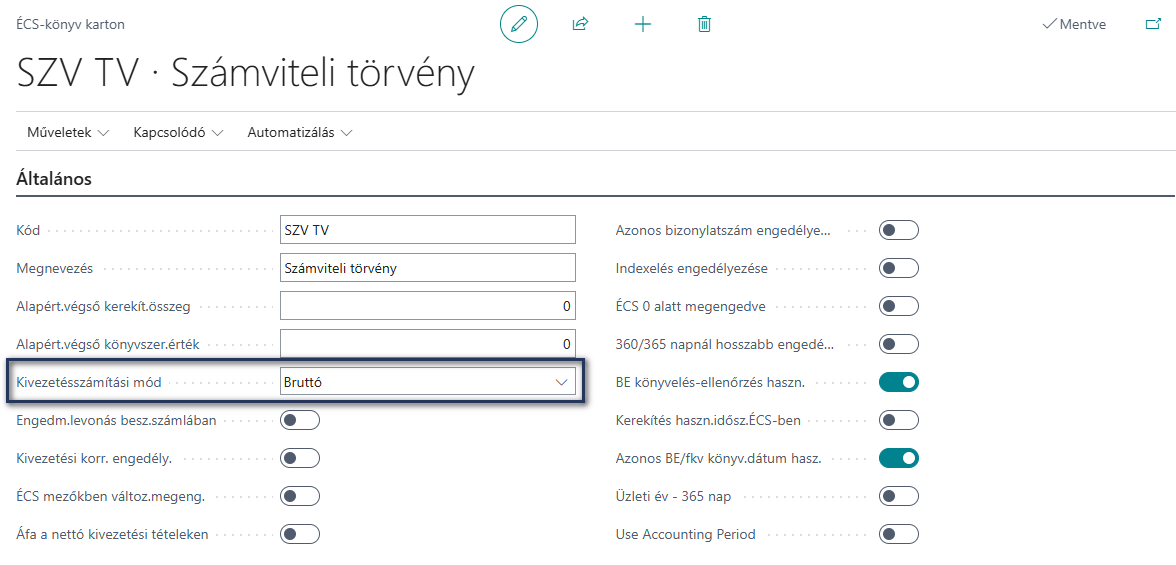This screenshot has width=1176, height=565.
Task: Click the share icon in header
Action: tap(580, 24)
